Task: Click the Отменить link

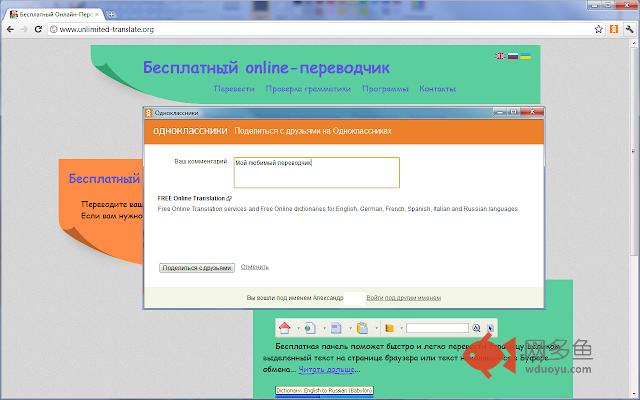Action: [255, 267]
